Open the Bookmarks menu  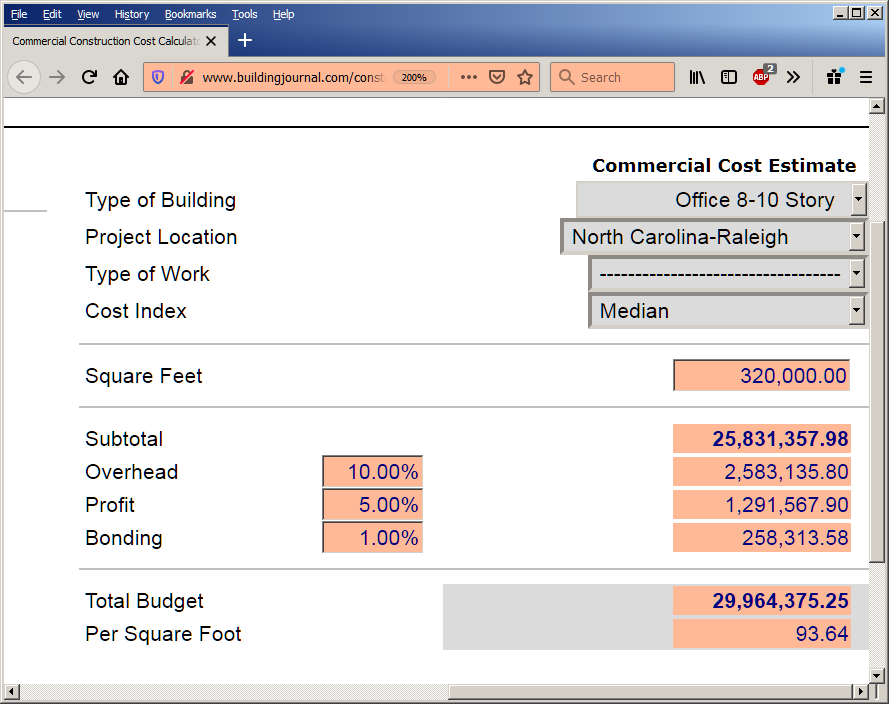[190, 14]
